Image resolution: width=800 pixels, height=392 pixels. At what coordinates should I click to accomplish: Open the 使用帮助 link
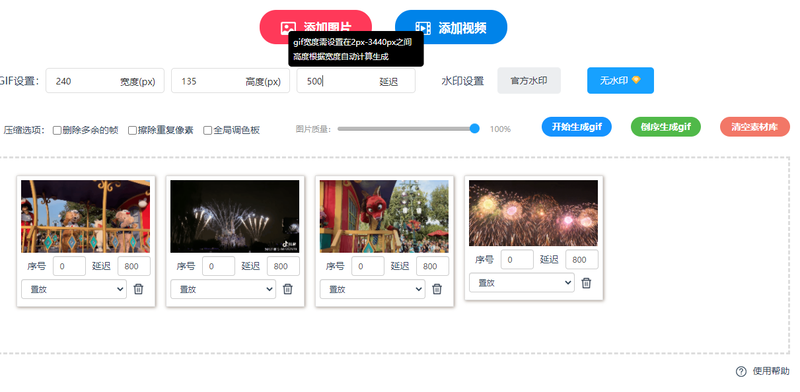point(771,371)
